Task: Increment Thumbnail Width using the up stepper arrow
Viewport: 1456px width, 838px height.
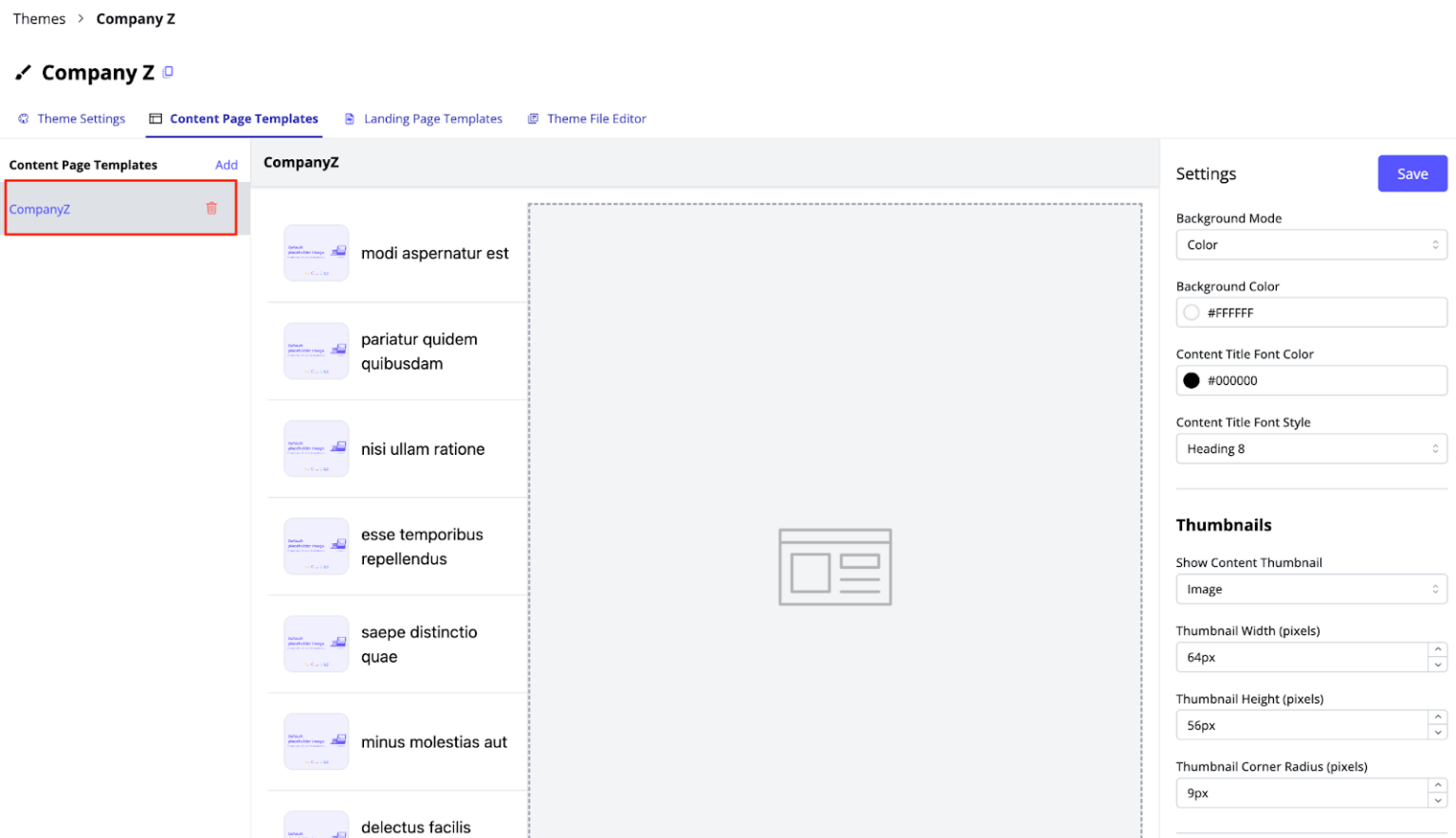Action: pos(1438,651)
